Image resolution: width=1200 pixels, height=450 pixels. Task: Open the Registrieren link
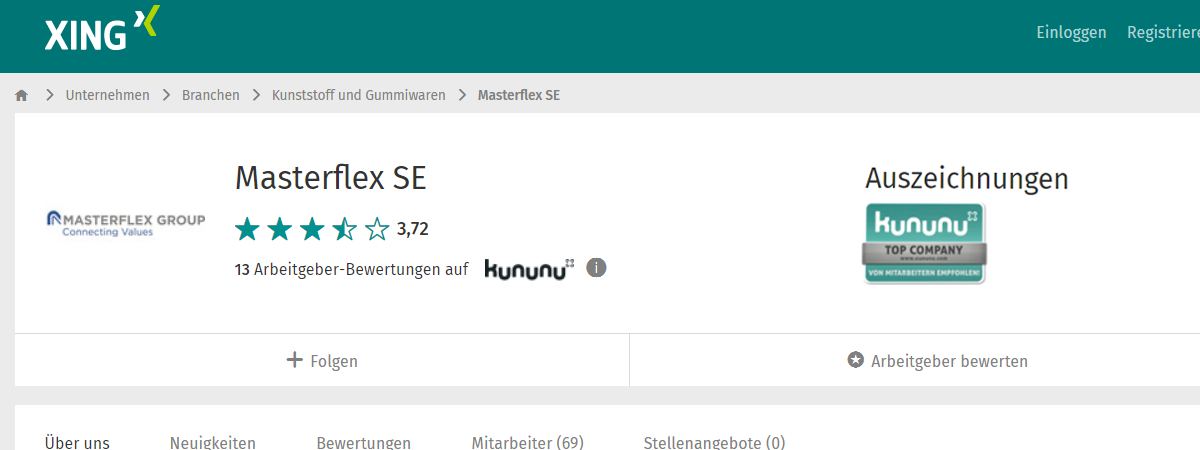pos(1163,33)
